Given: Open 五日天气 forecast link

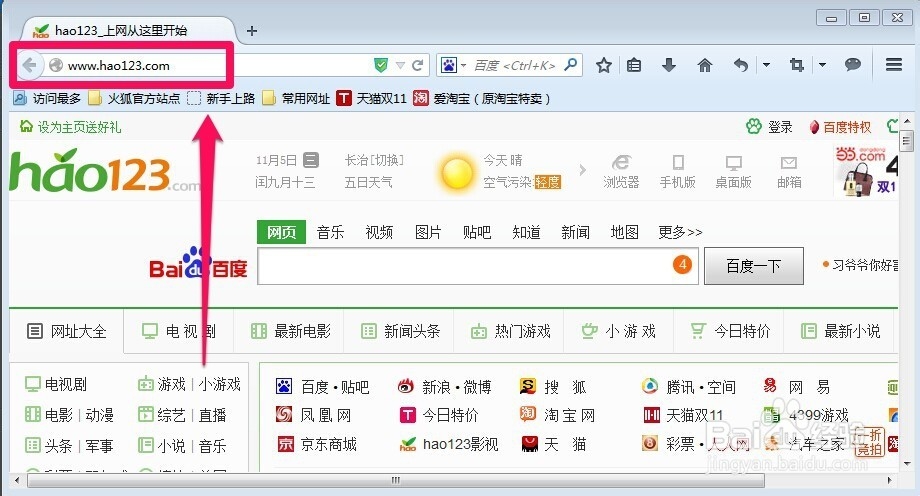Looking at the screenshot, I should coord(368,183).
